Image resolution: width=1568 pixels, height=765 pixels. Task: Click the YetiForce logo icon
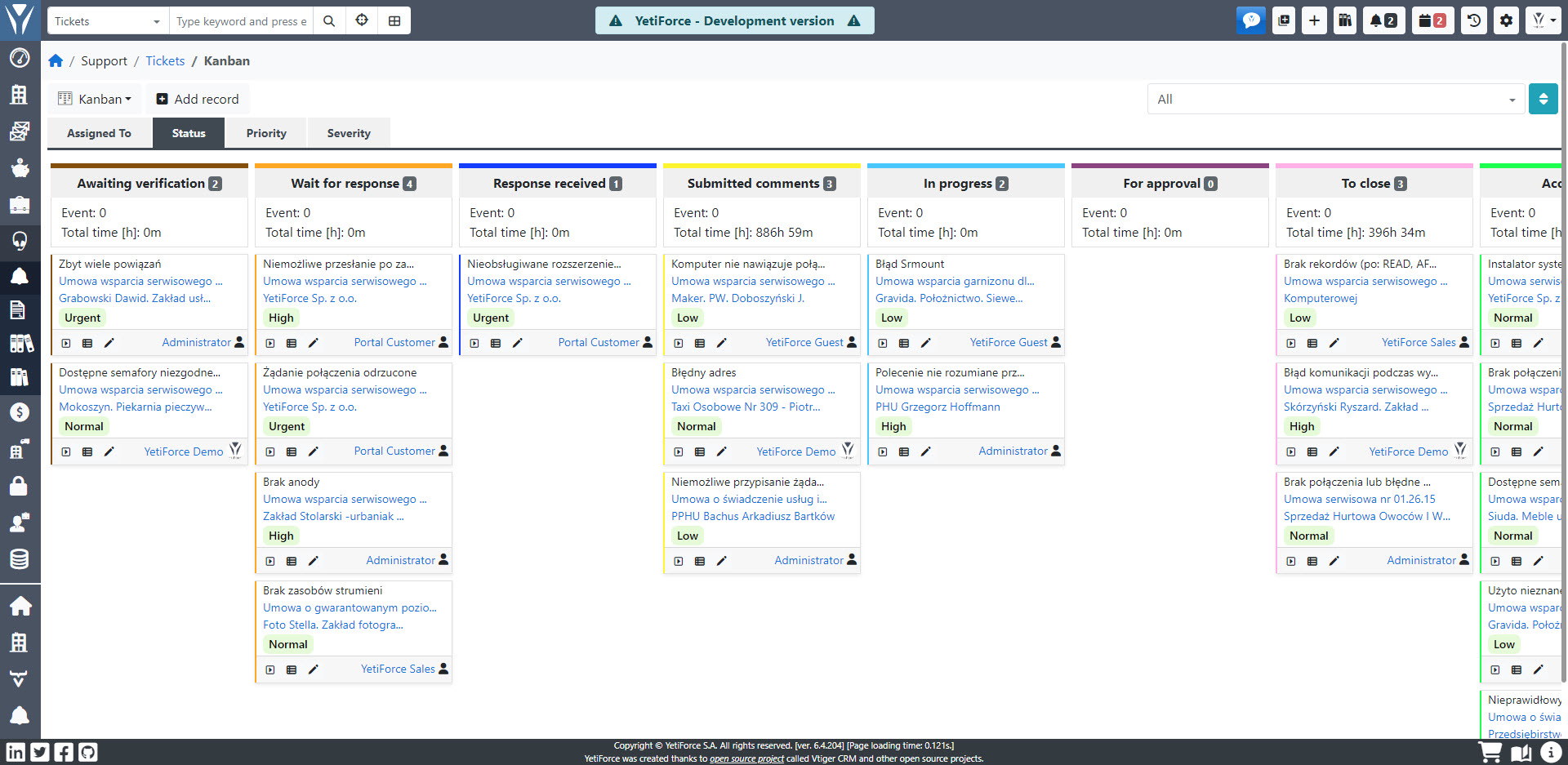pos(20,20)
